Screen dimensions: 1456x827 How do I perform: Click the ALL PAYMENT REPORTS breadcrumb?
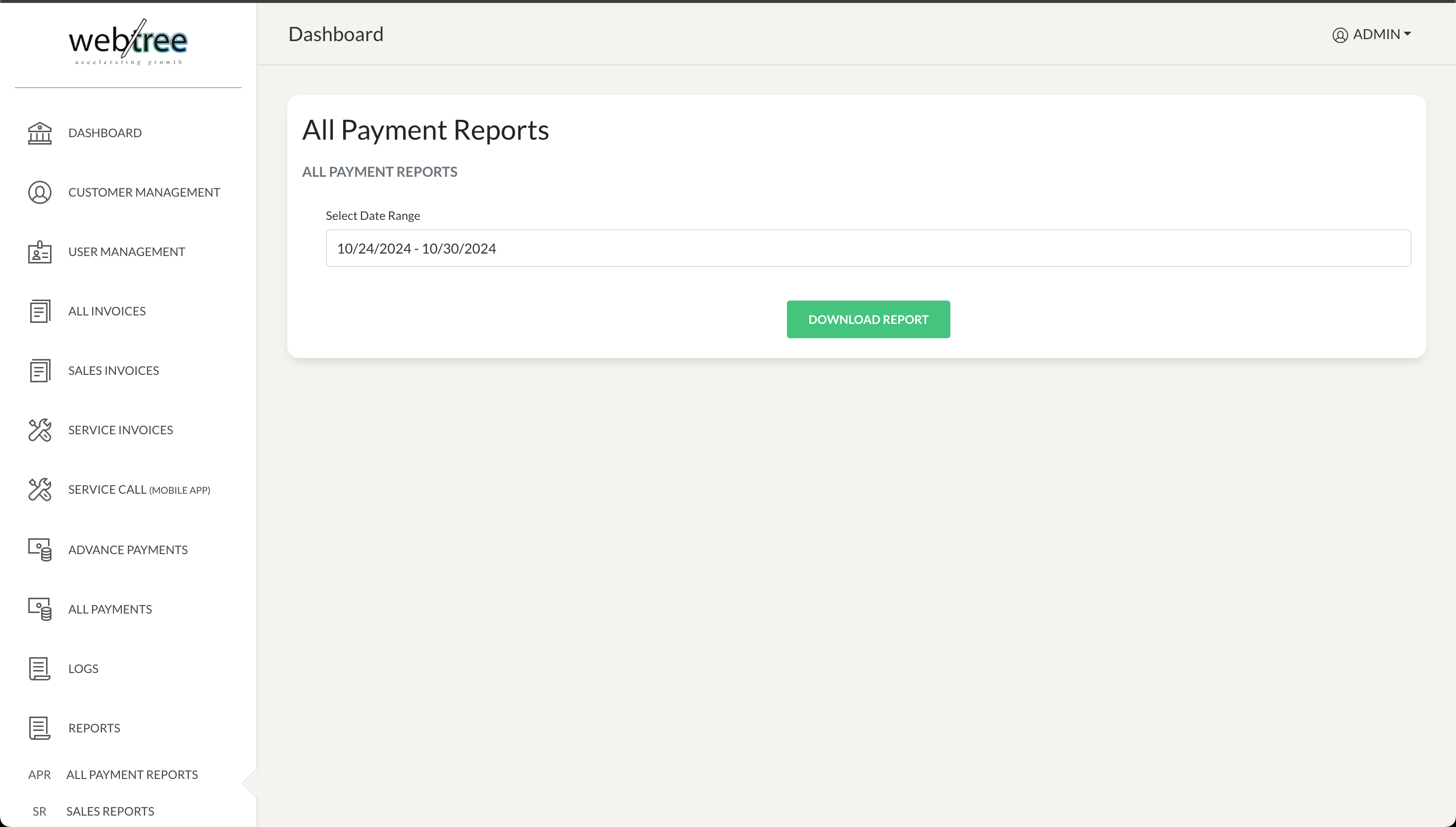(380, 171)
